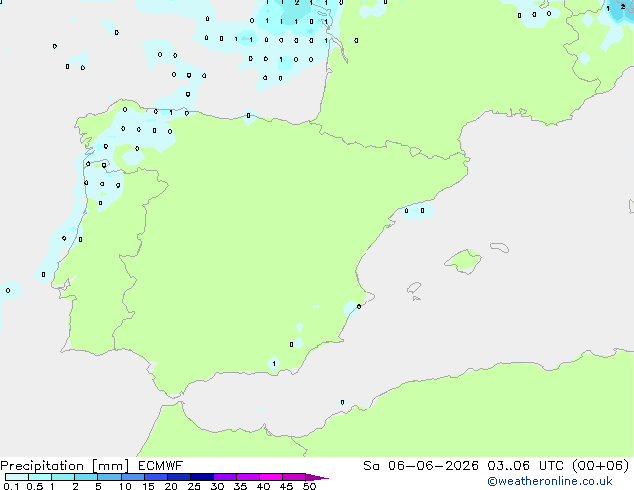Image resolution: width=634 pixels, height=490 pixels.
Task: Click legend value '25'
Action: (194, 486)
